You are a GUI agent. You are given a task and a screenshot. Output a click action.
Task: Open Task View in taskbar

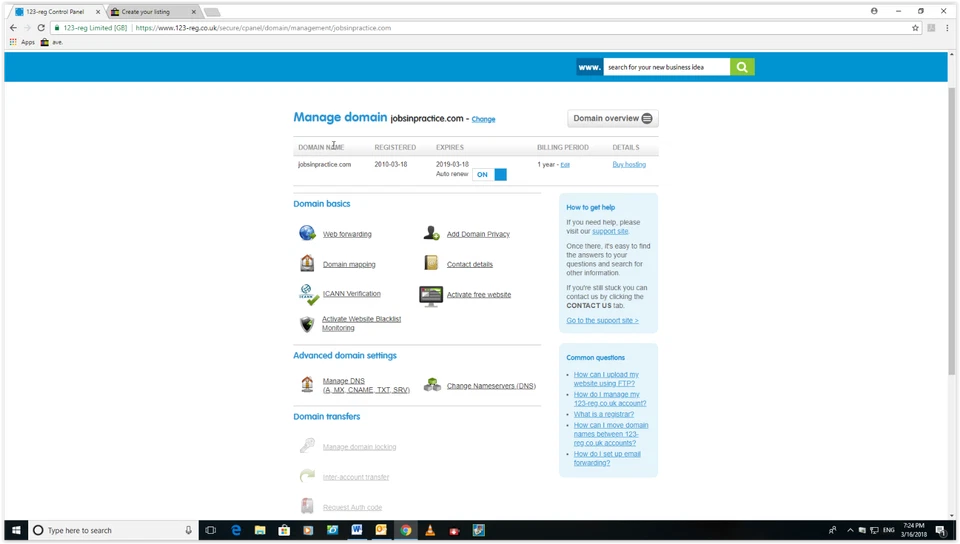211,531
